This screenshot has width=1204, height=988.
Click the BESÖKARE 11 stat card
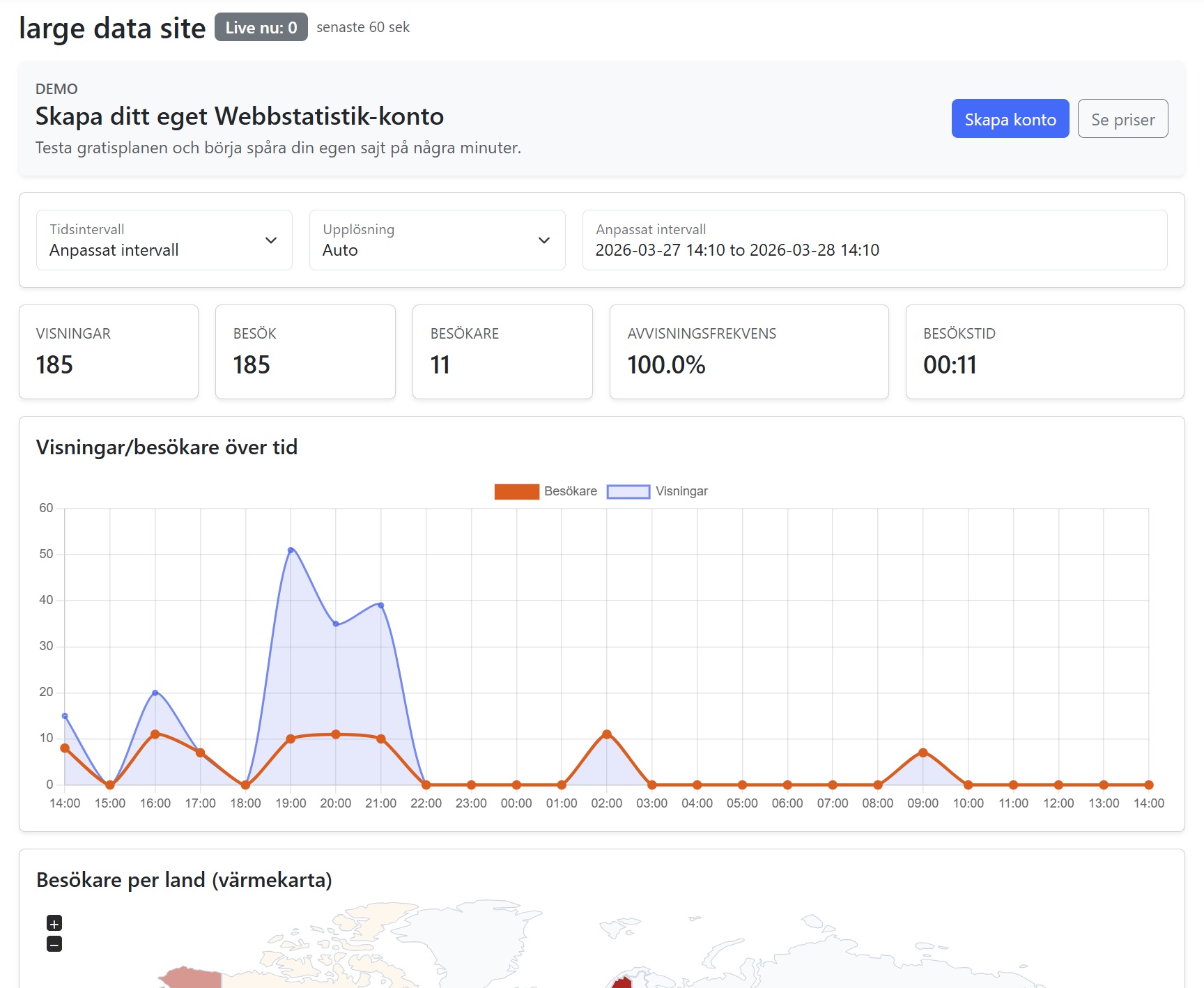(x=503, y=352)
